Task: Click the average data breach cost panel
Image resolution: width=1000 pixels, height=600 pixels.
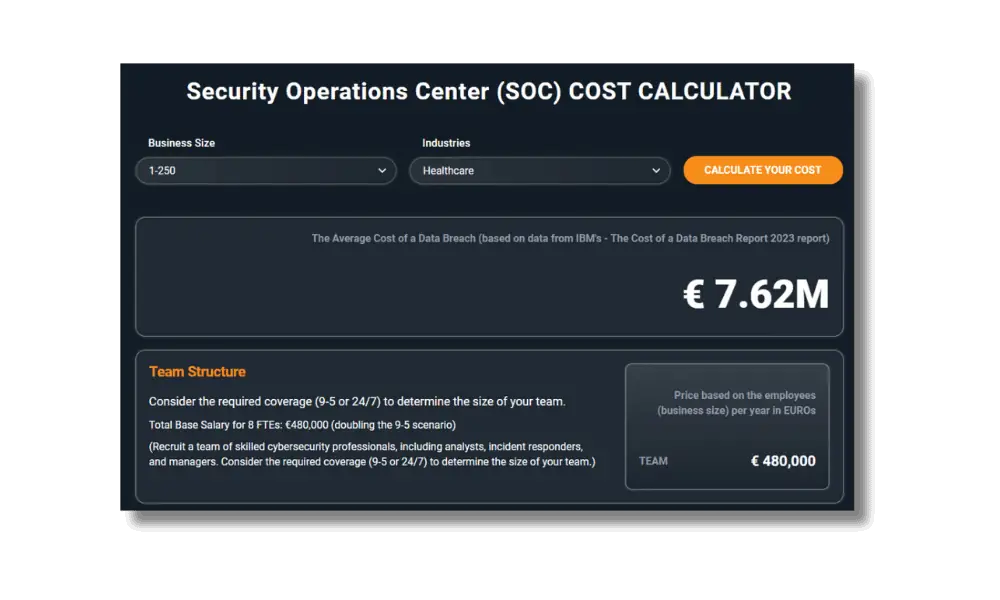Action: [488, 277]
